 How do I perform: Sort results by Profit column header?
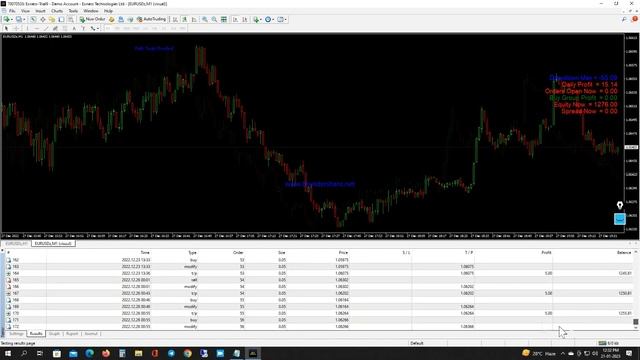[546, 253]
